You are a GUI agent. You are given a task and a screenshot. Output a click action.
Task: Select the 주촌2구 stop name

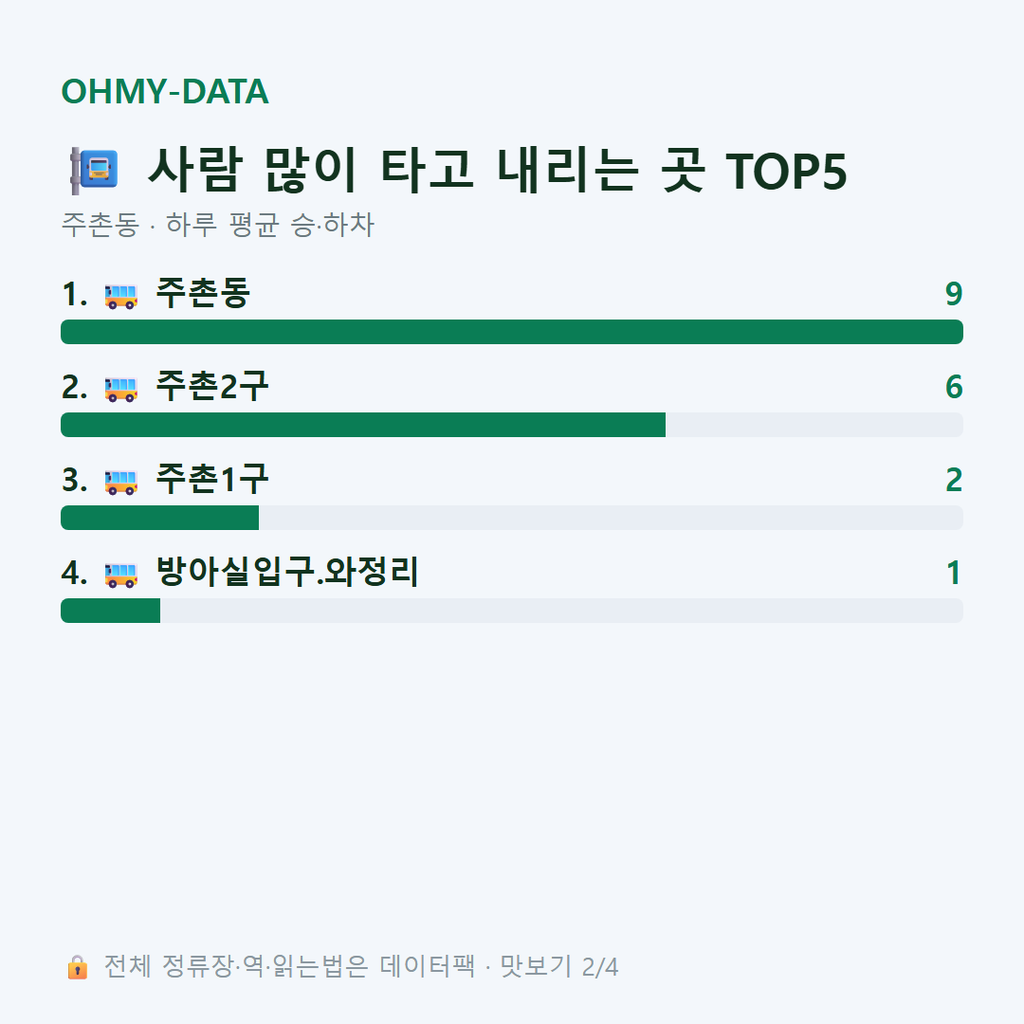click(212, 386)
